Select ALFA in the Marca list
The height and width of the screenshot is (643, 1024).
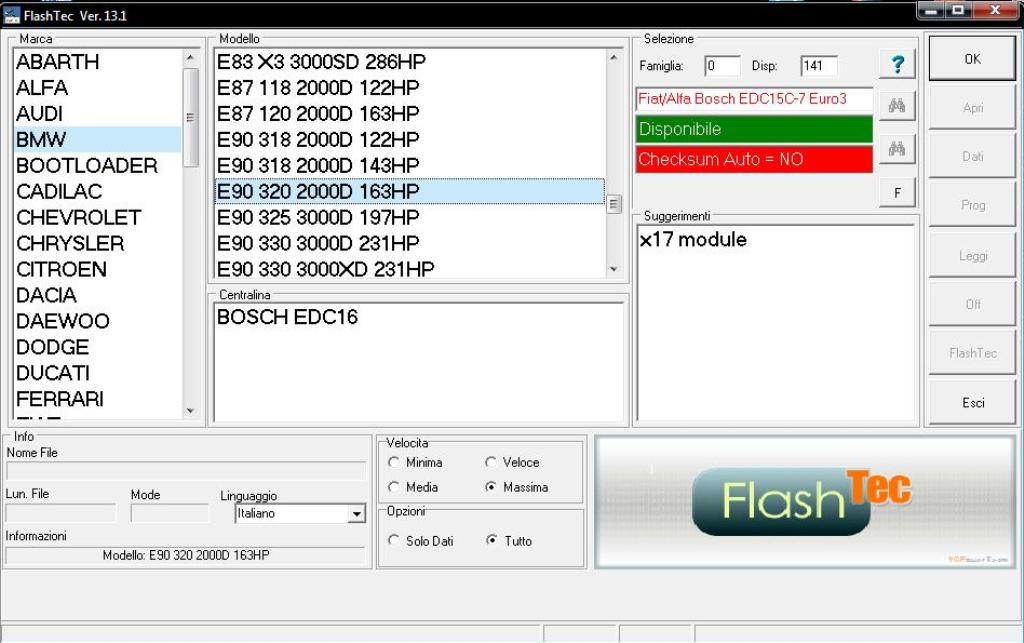coord(97,87)
